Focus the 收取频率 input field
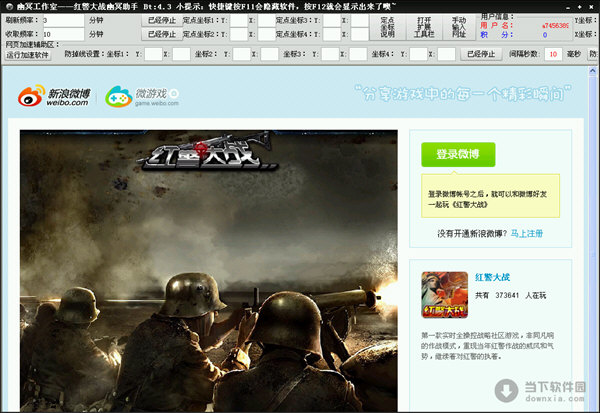The image size is (600, 413). [63, 34]
